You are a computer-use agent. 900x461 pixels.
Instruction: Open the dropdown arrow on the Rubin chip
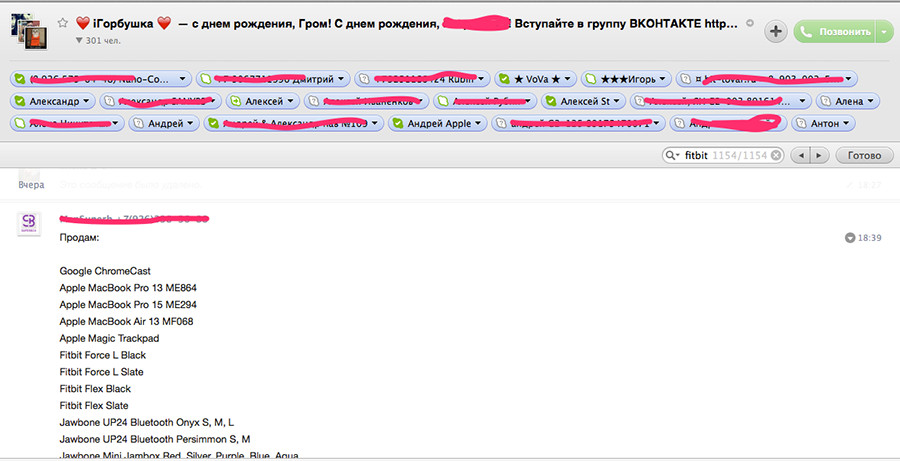pyautogui.click(x=481, y=79)
